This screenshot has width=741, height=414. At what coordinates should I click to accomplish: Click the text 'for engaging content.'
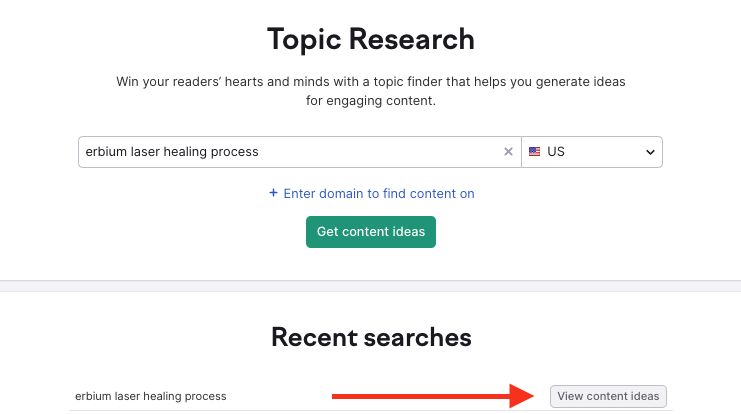coord(371,101)
